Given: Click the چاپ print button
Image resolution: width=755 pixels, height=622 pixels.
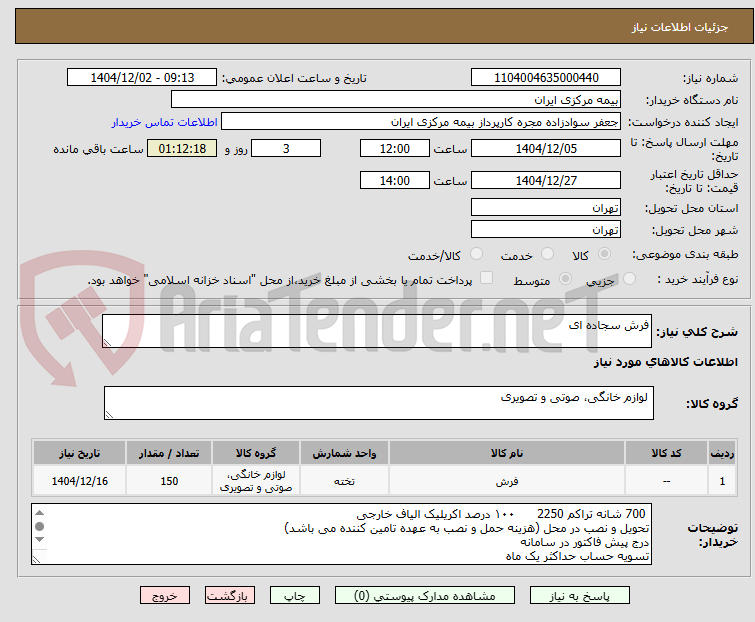Looking at the screenshot, I should 295,596.
